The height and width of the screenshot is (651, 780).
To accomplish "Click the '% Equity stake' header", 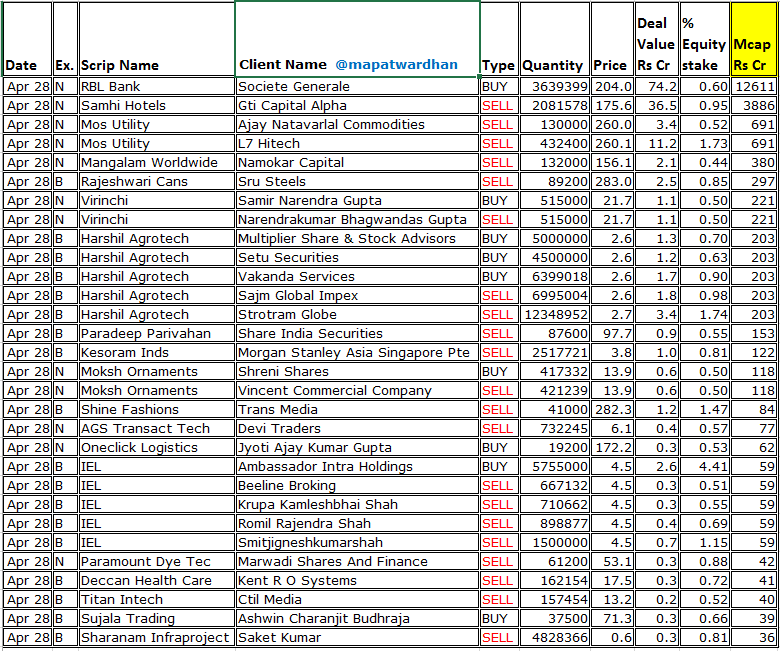I will 704,39.
